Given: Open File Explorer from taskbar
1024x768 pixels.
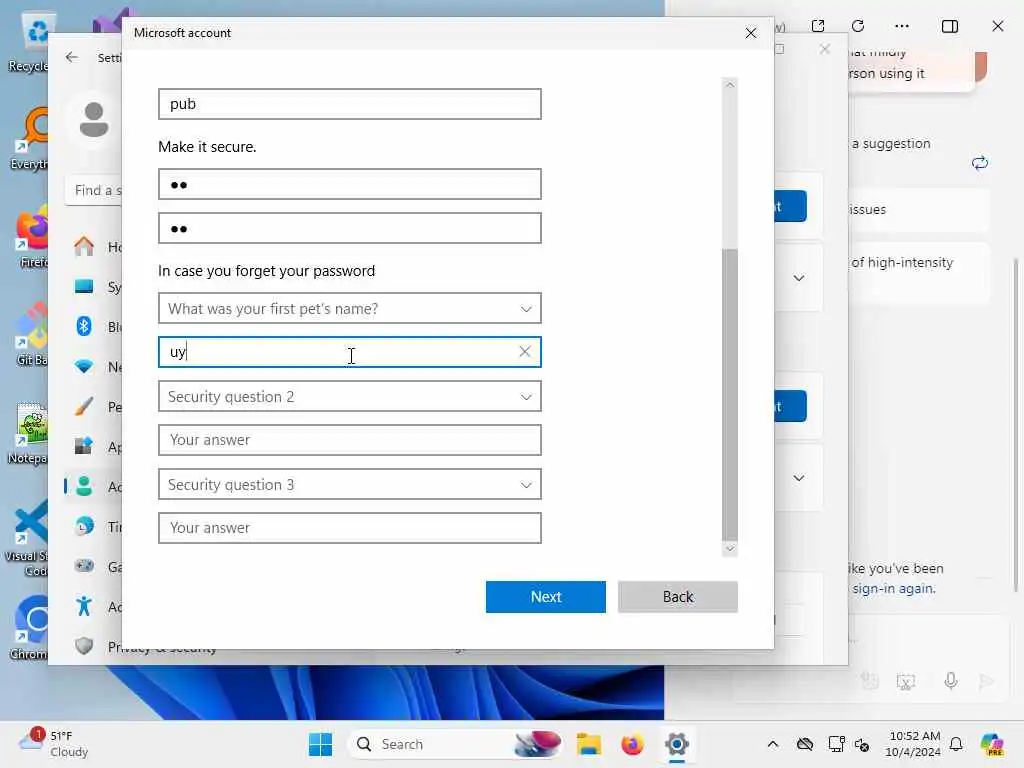Looking at the screenshot, I should (588, 744).
